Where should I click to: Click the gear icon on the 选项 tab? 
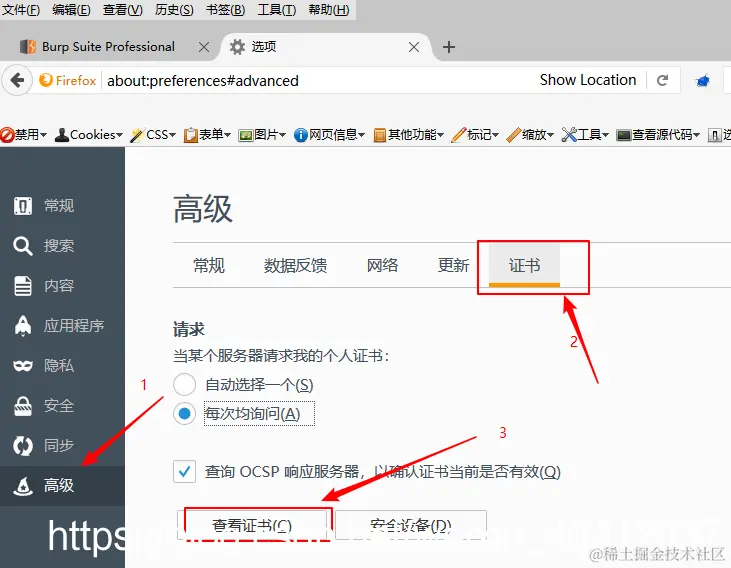click(x=237, y=47)
